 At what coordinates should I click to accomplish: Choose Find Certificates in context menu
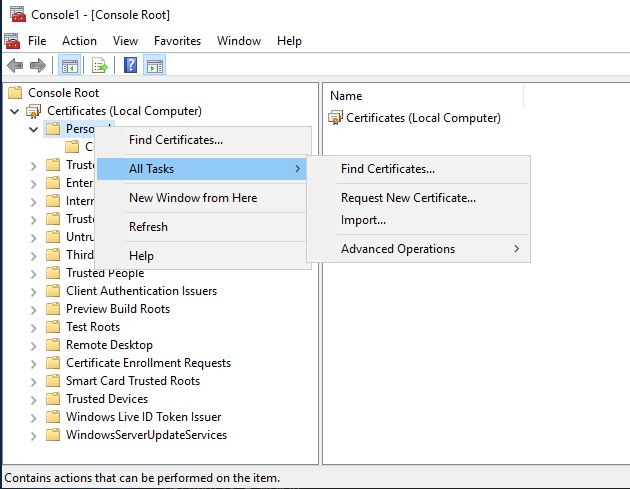(204, 140)
